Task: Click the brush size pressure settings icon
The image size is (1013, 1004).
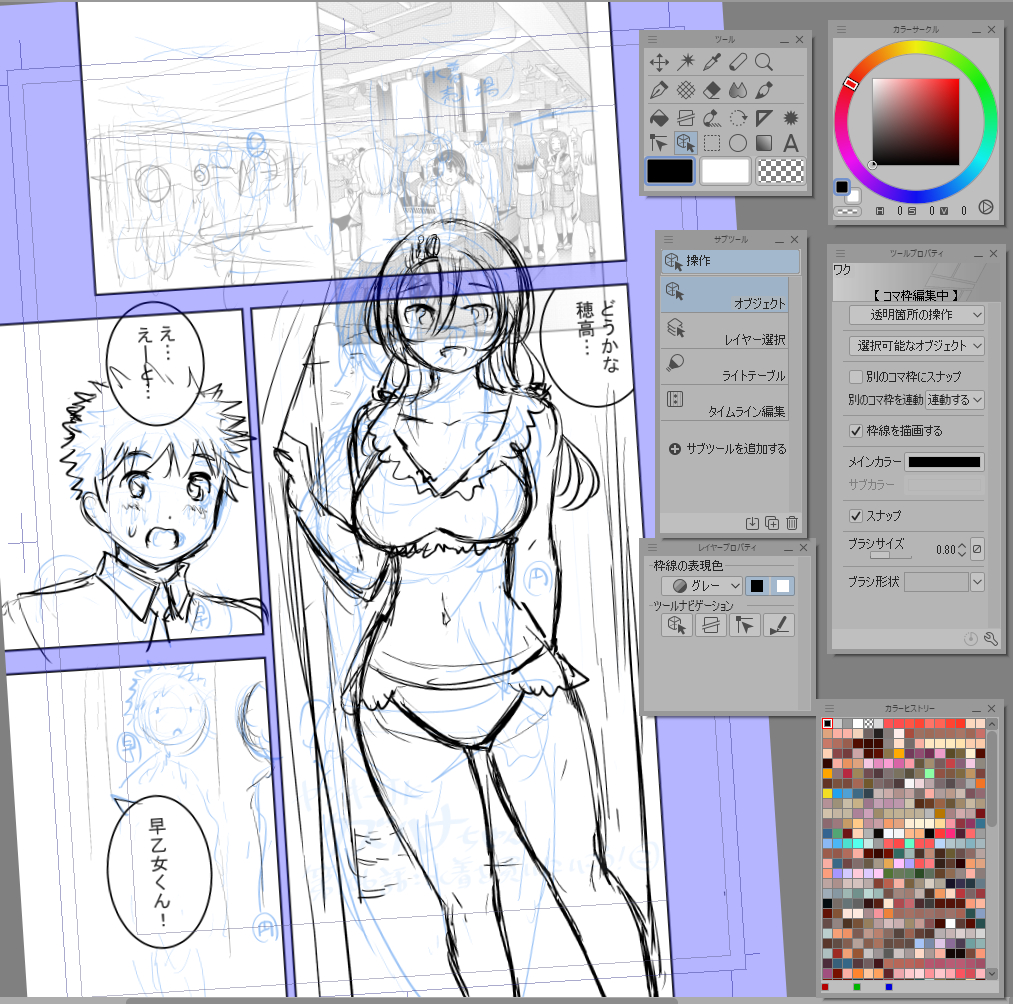Action: tap(977, 549)
